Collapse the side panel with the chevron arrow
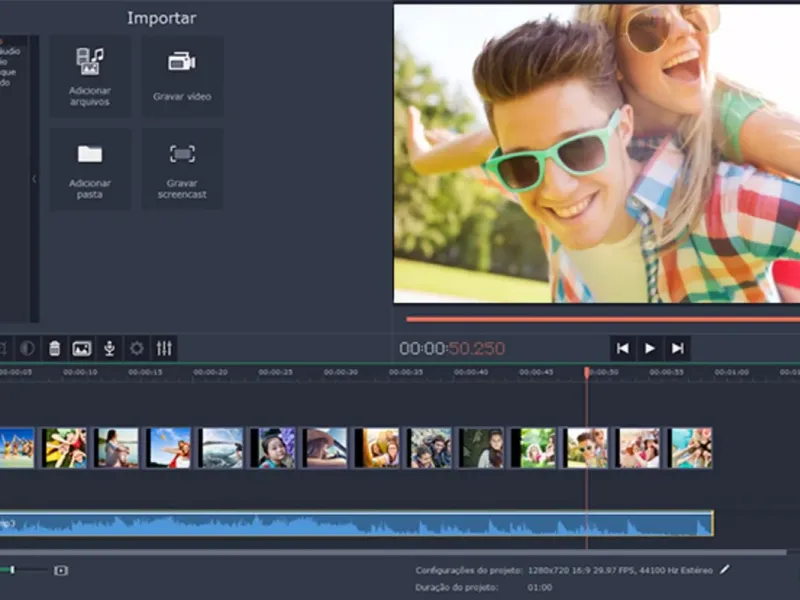This screenshot has height=600, width=800. pyautogui.click(x=34, y=179)
